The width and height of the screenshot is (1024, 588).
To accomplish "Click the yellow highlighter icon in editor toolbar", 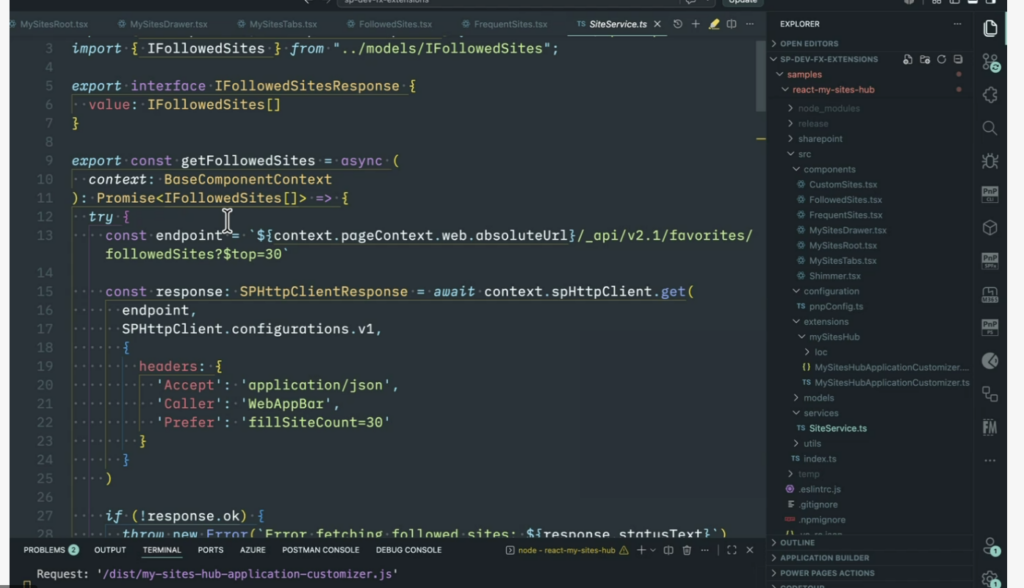I will pos(714,24).
